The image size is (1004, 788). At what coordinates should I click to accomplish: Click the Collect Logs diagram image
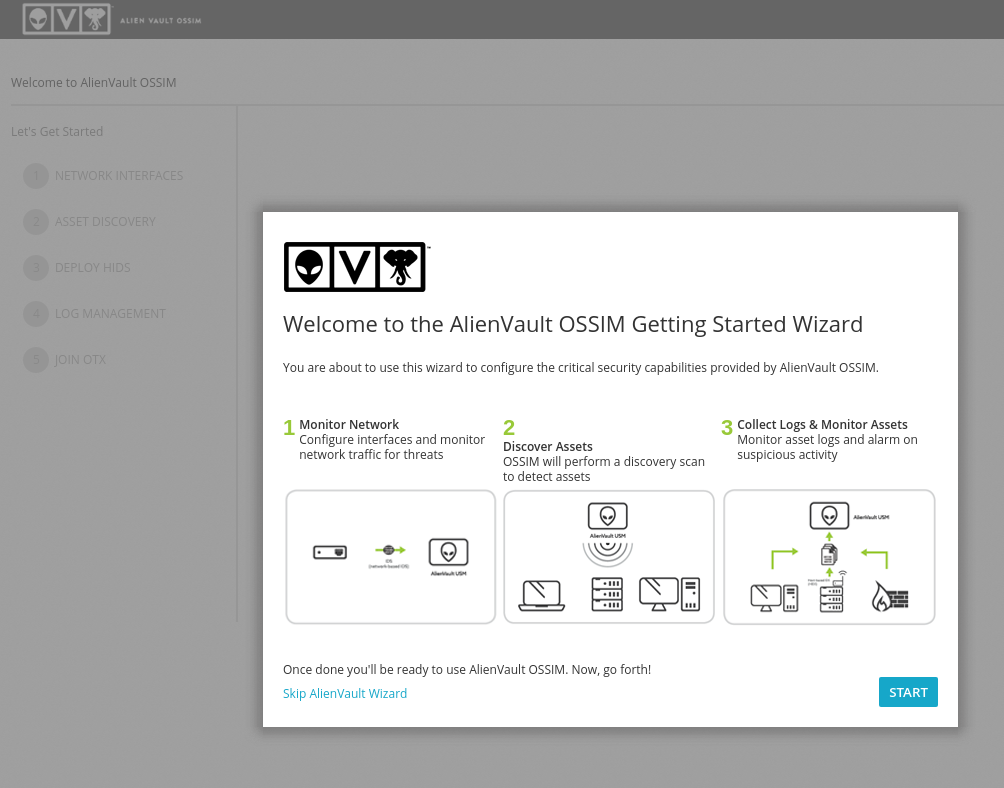(829, 556)
